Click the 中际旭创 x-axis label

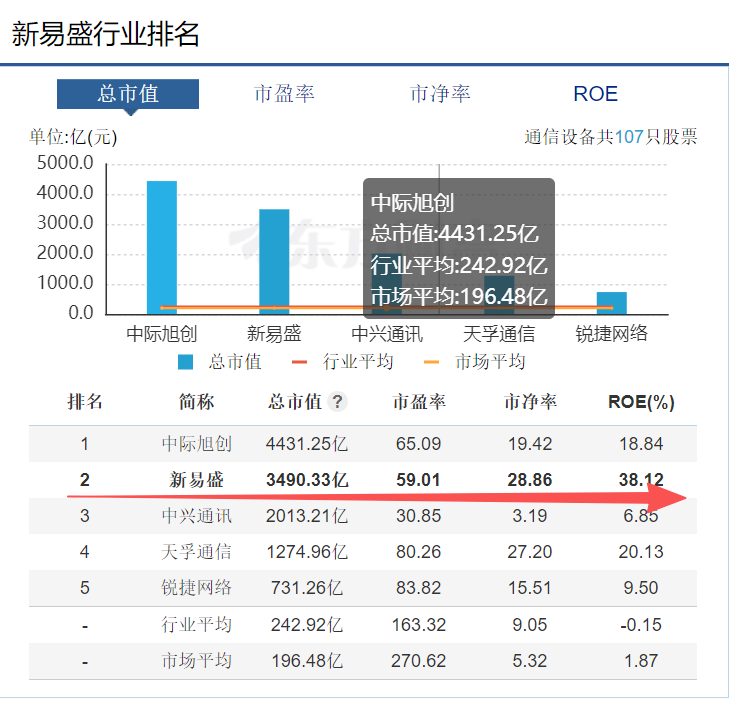coord(162,334)
